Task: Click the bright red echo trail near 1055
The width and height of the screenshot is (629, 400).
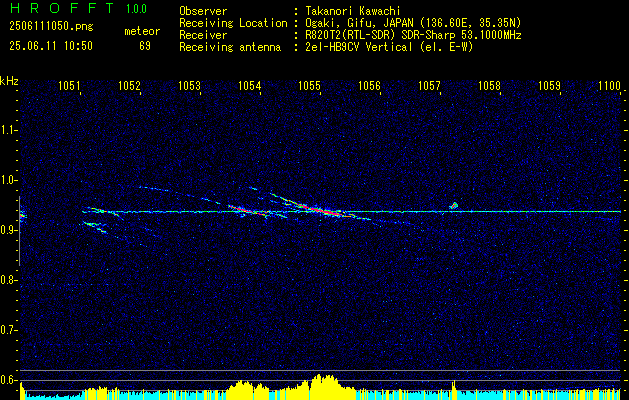Action: pos(321,210)
